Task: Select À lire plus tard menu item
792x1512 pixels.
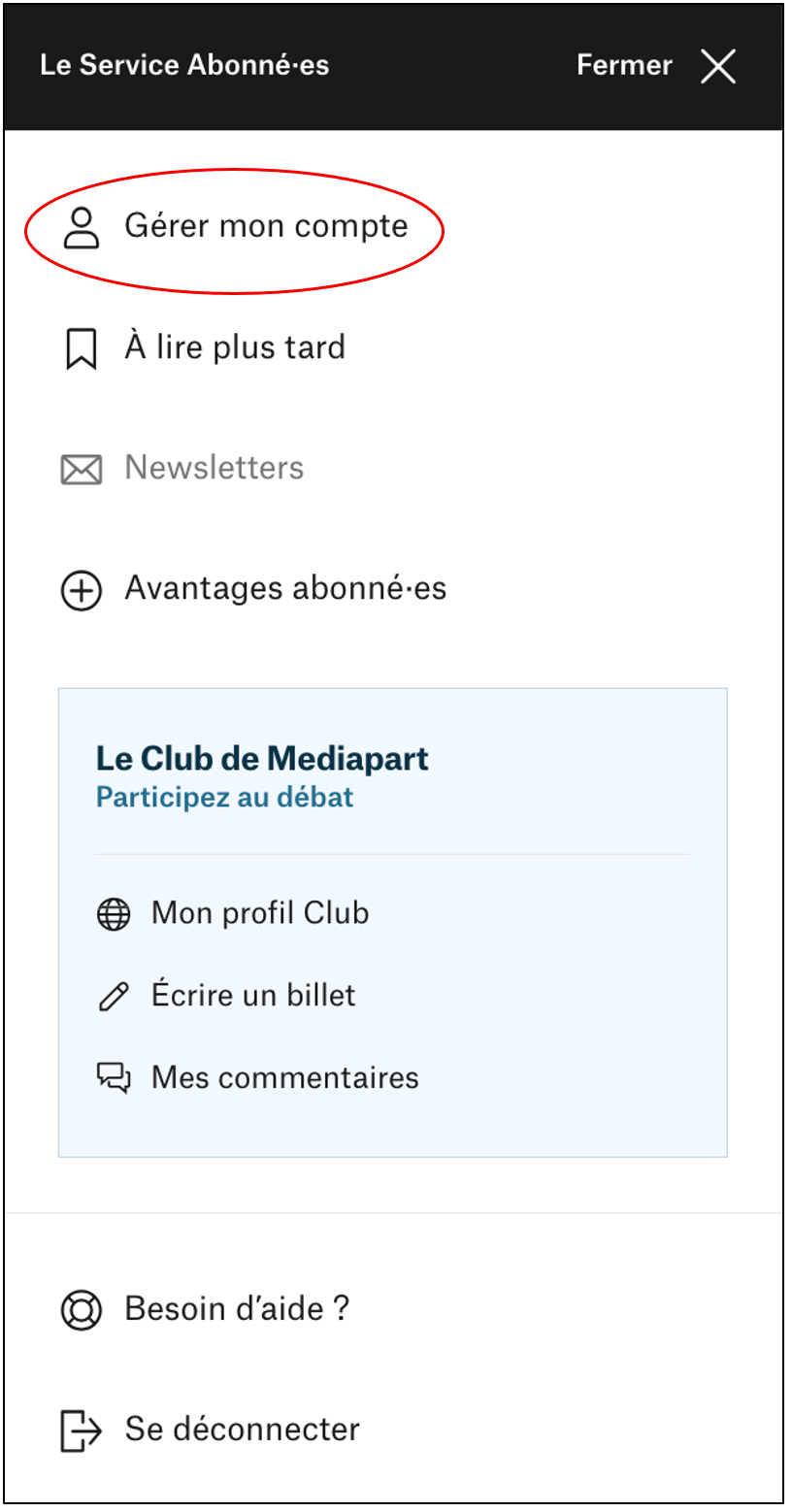Action: pos(235,347)
